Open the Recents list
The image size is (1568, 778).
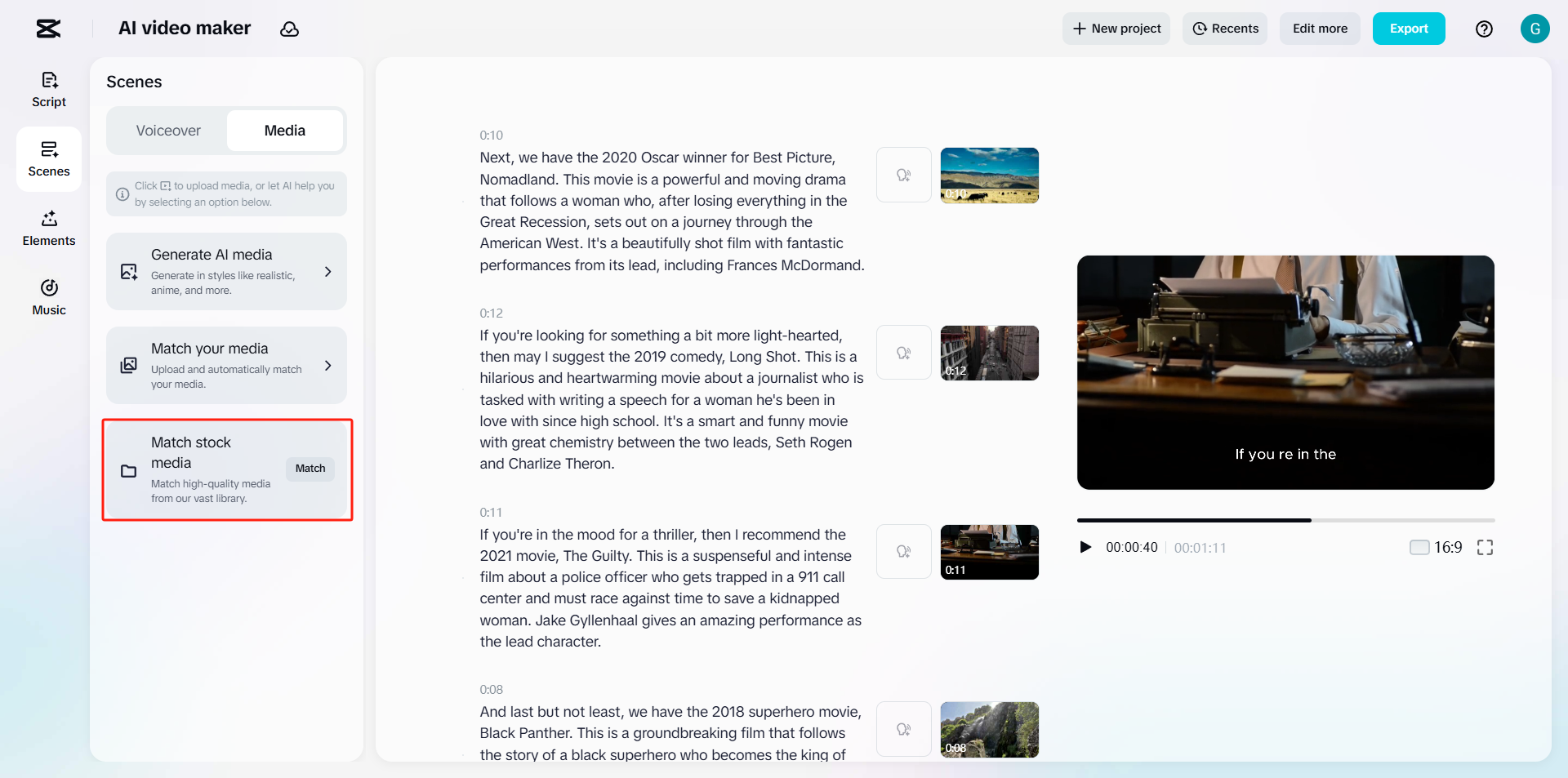[1225, 29]
